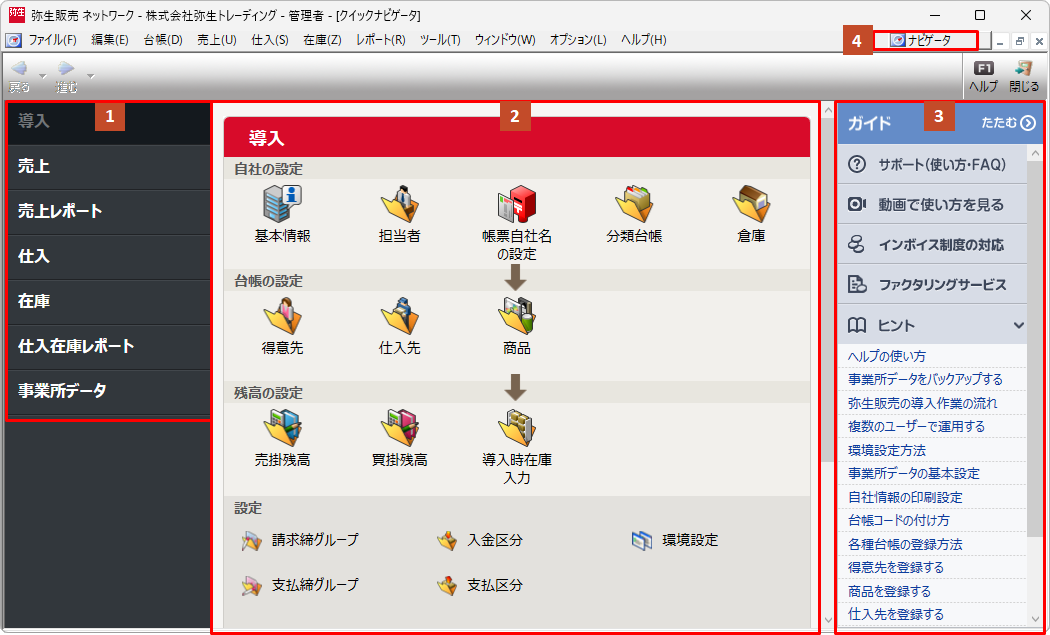1050x635 pixels.
Task: Open the 分類台帳 icon
Action: (x=633, y=203)
